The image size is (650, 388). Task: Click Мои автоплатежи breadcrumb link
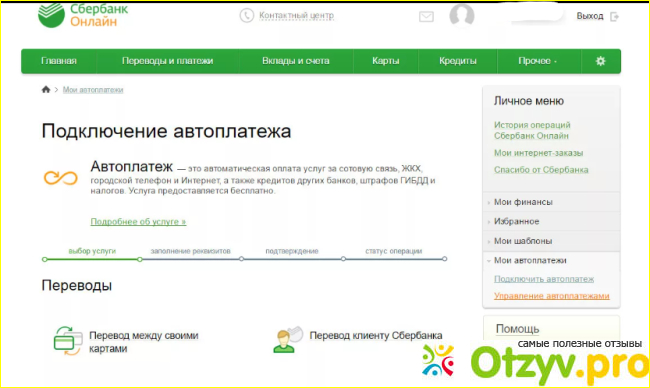93,90
